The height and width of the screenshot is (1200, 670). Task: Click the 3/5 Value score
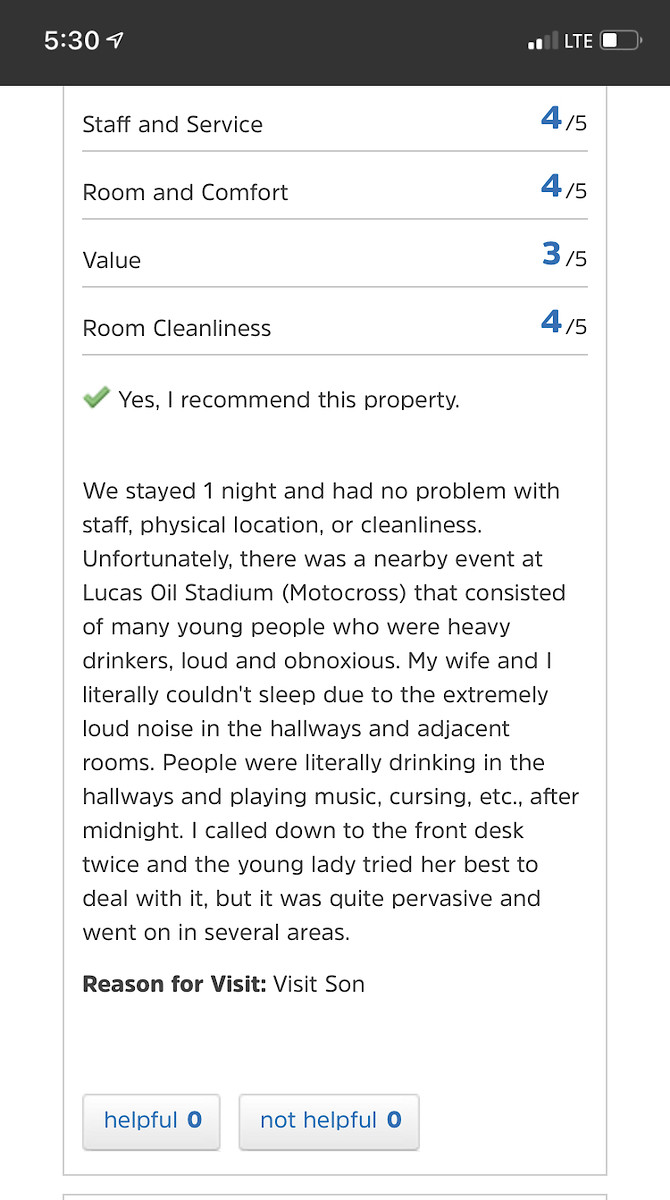(564, 256)
